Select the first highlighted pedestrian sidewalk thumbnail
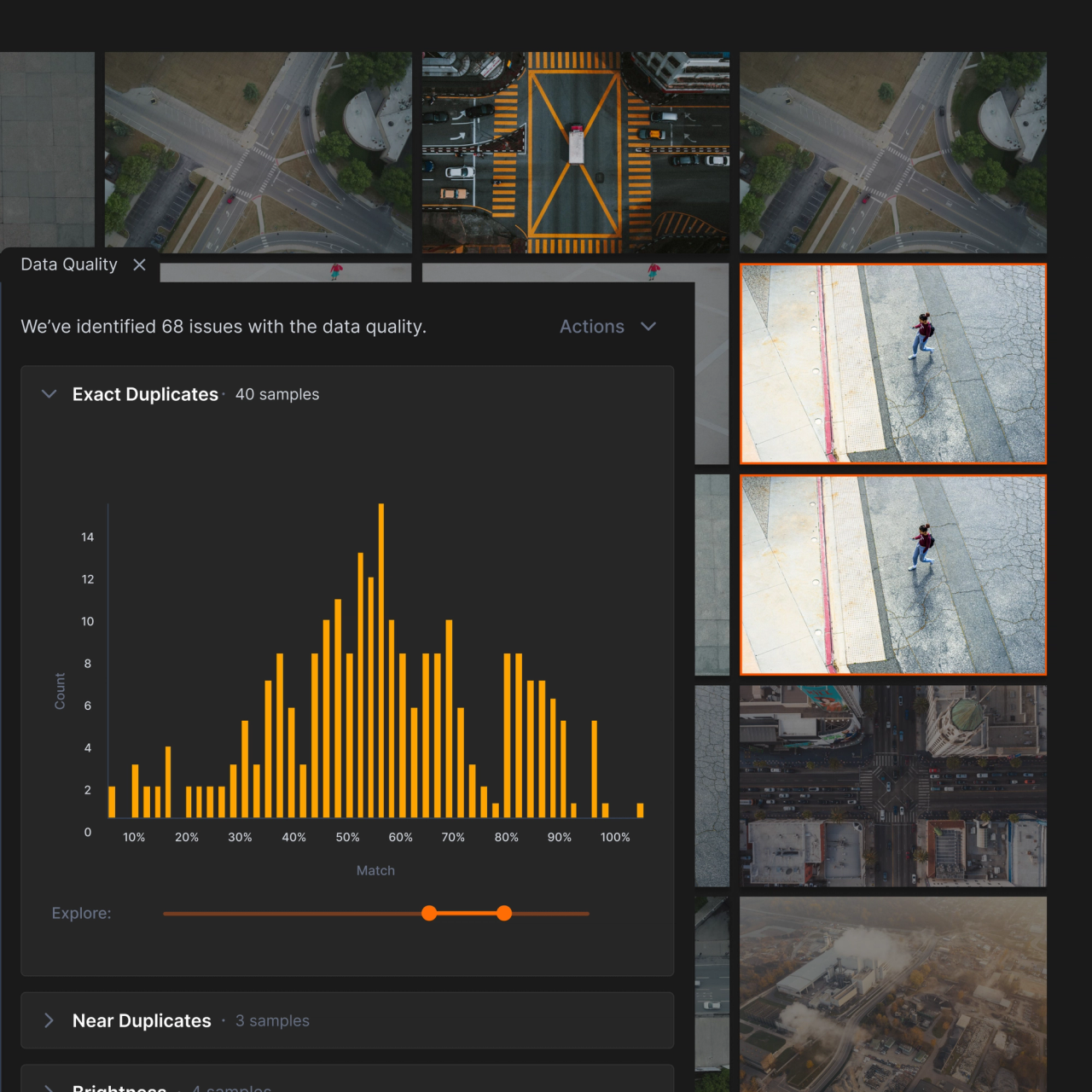1092x1092 pixels. (x=893, y=364)
